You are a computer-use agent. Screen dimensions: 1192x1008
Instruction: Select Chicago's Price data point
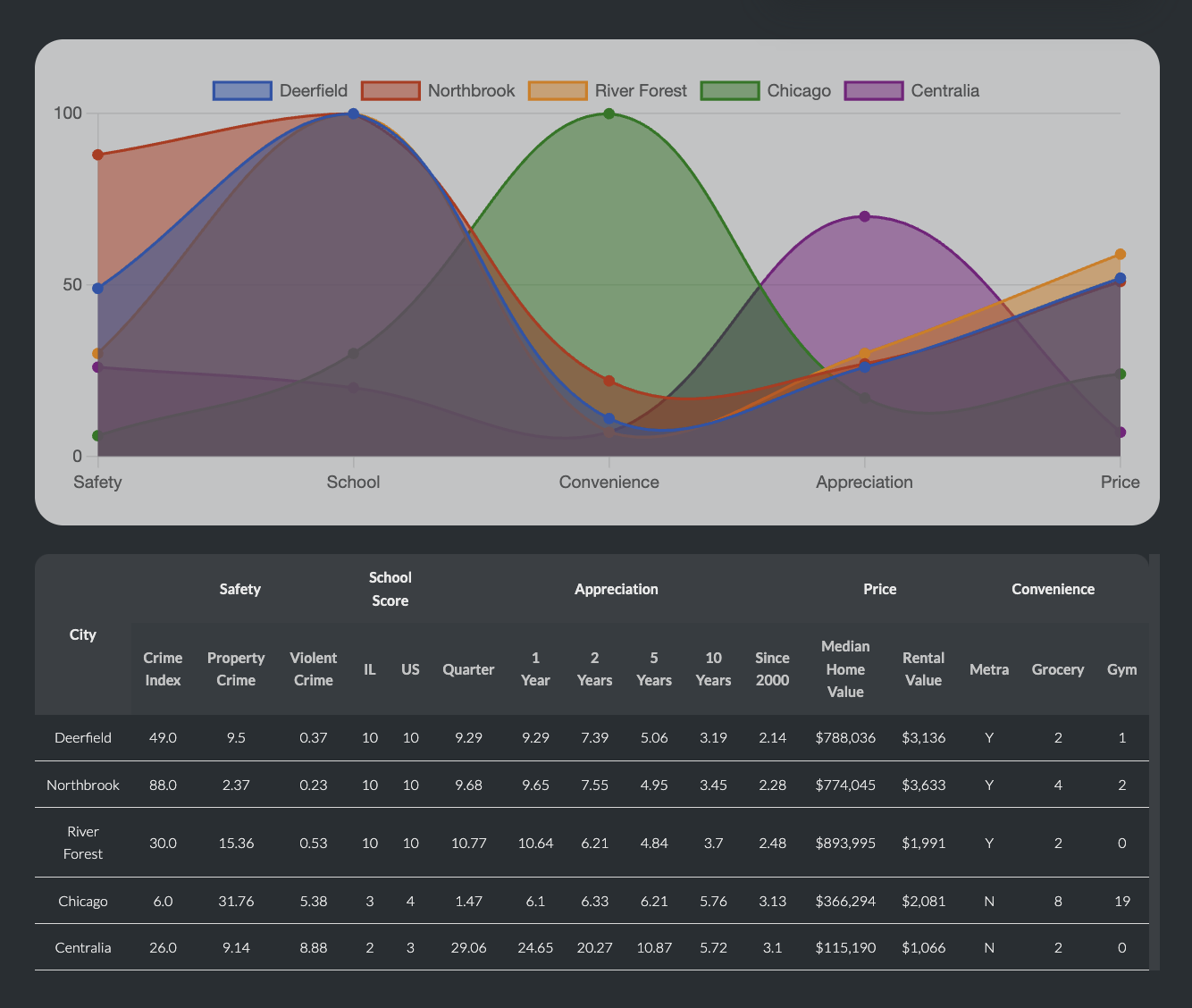click(1121, 374)
